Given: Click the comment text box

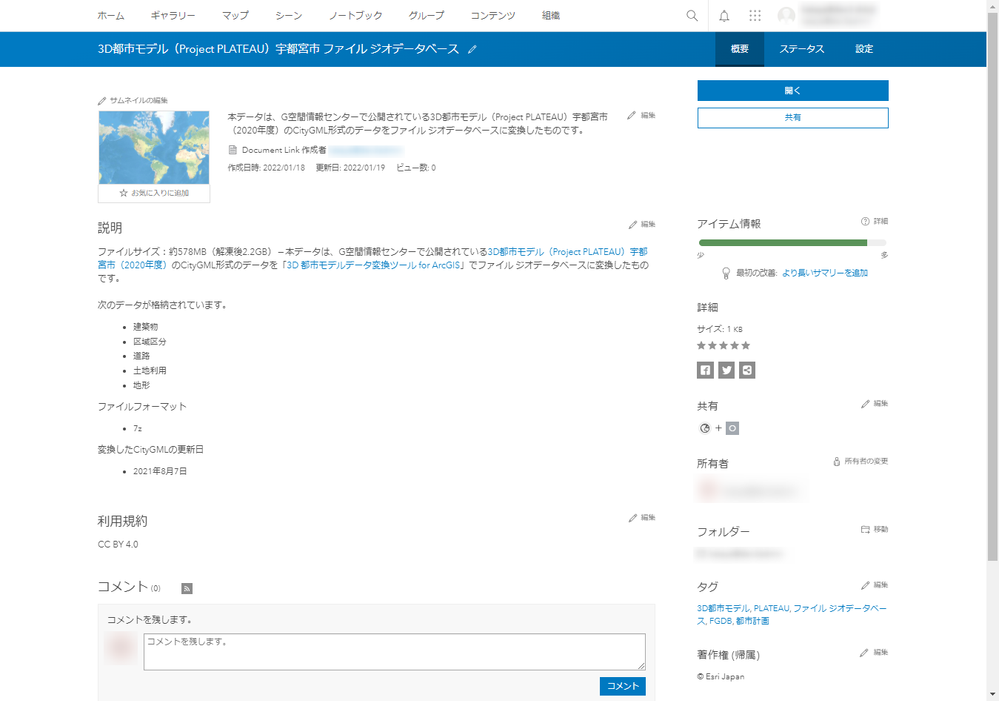Looking at the screenshot, I should 394,651.
